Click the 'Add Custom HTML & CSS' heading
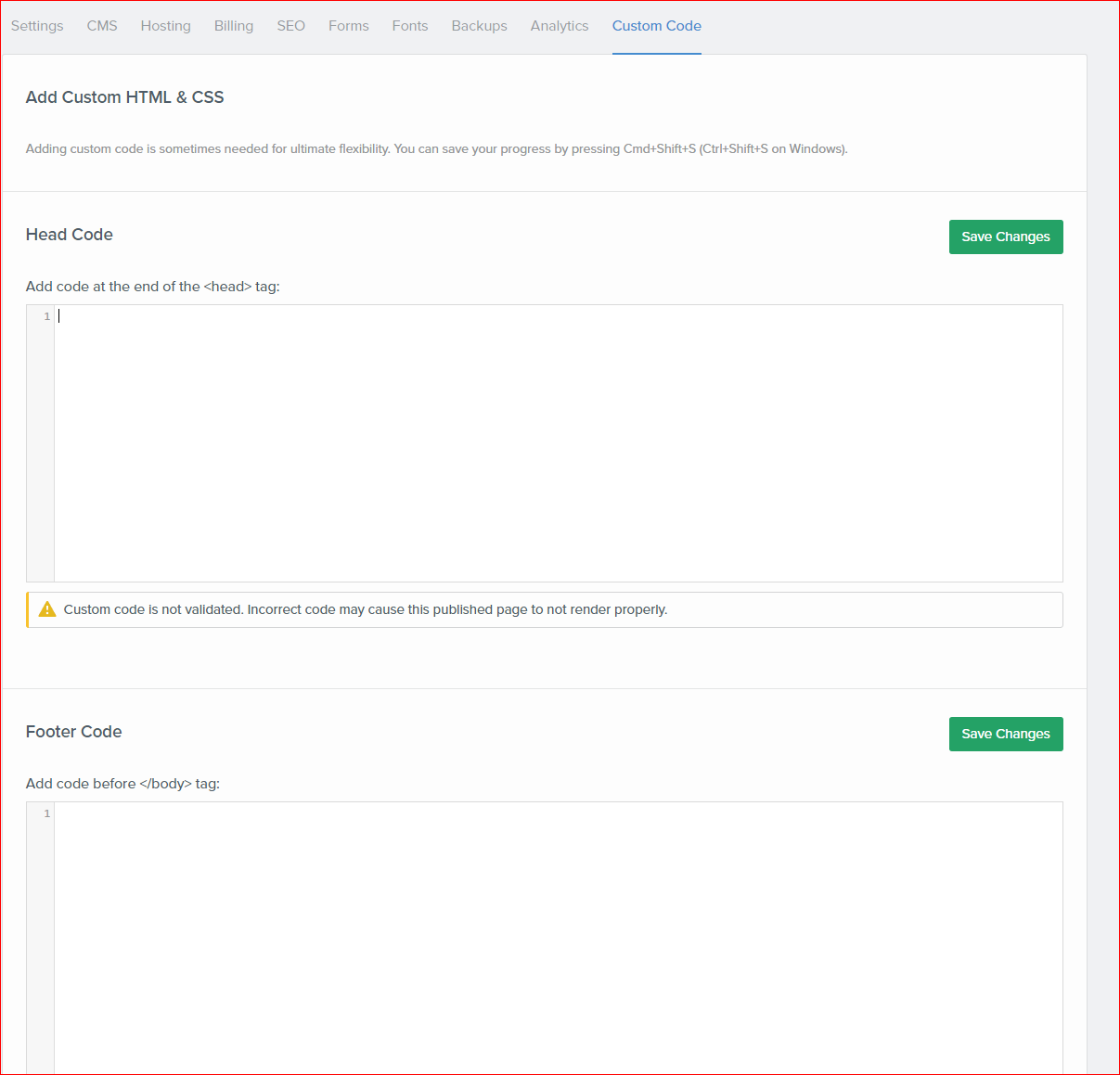The image size is (1120, 1075). click(125, 97)
